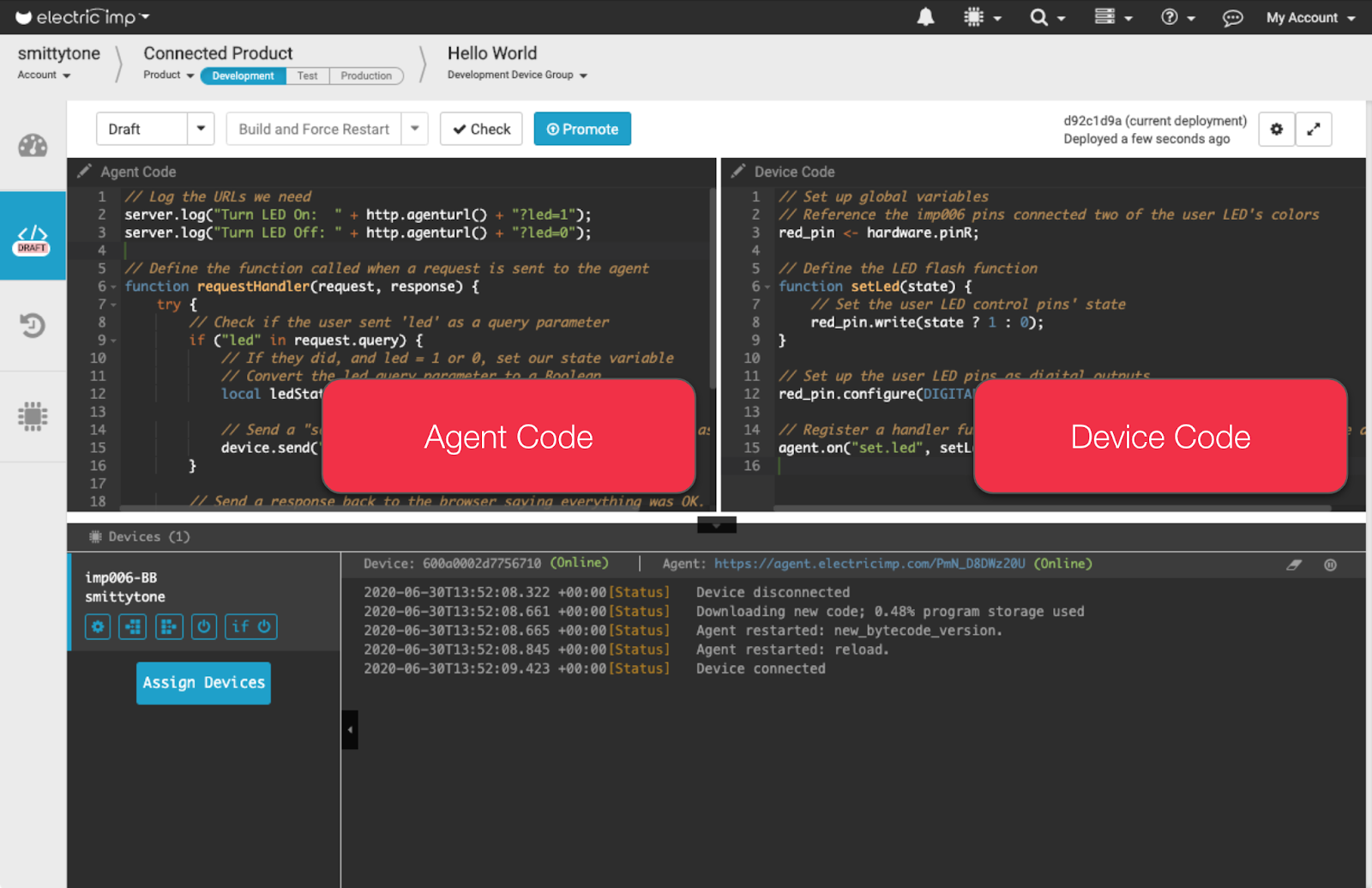The height and width of the screenshot is (888, 1372).
Task: Power cycle imp006-BB with the power icon
Action: pos(203,626)
